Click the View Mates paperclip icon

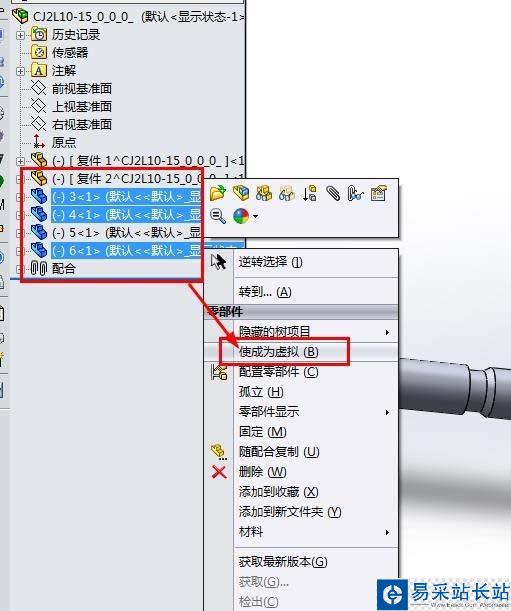click(332, 193)
